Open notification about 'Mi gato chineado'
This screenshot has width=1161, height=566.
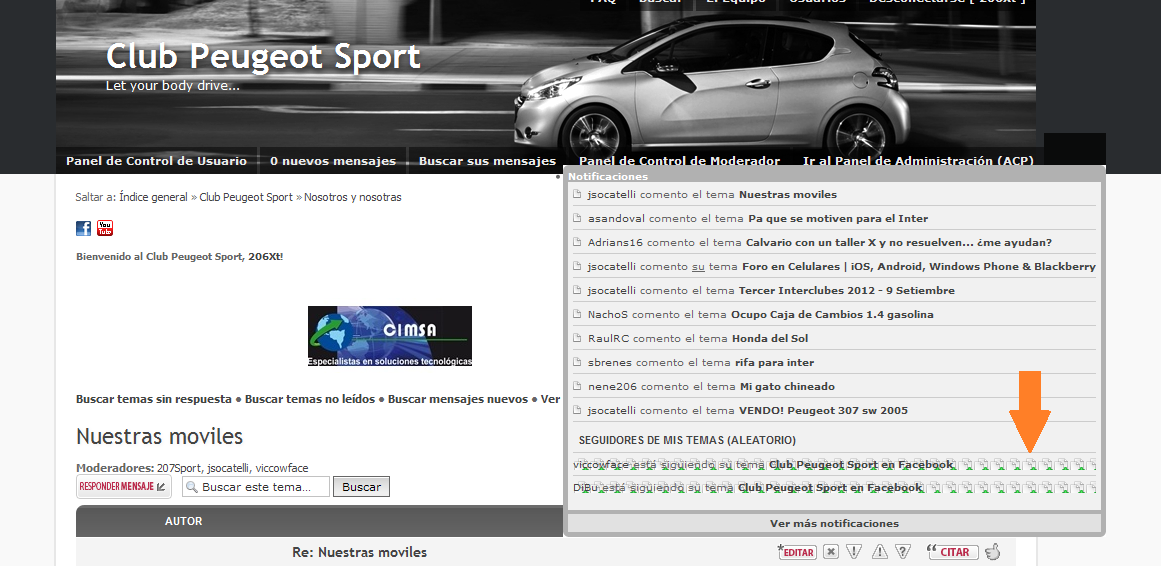tap(834, 387)
